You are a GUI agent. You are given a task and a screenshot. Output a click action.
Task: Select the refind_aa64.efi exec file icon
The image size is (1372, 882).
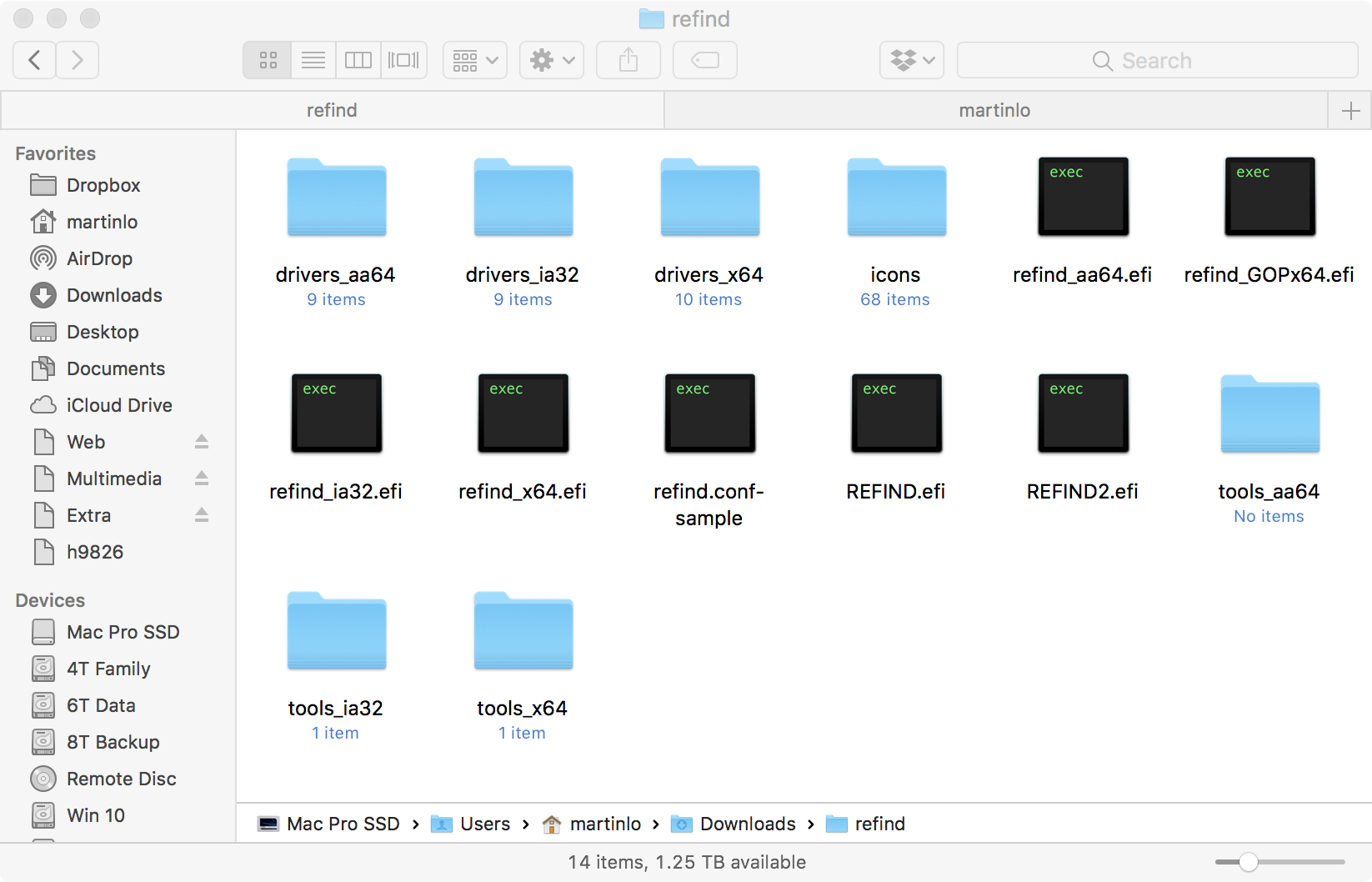[1084, 197]
